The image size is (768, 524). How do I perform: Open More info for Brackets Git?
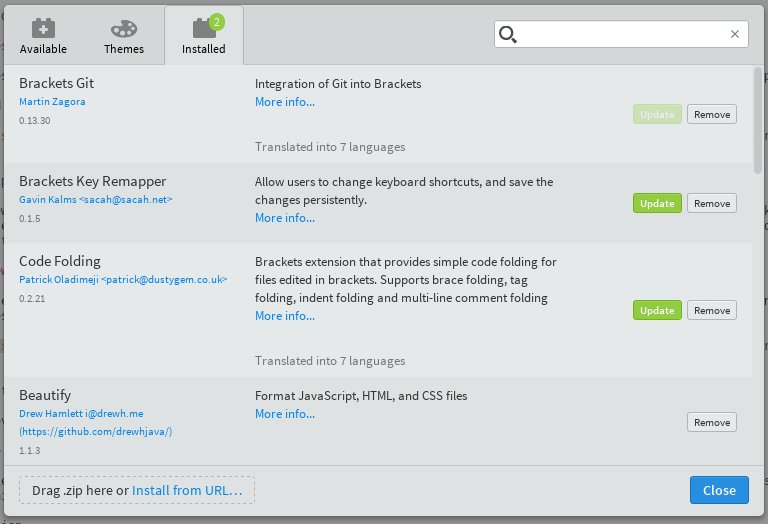pos(285,102)
